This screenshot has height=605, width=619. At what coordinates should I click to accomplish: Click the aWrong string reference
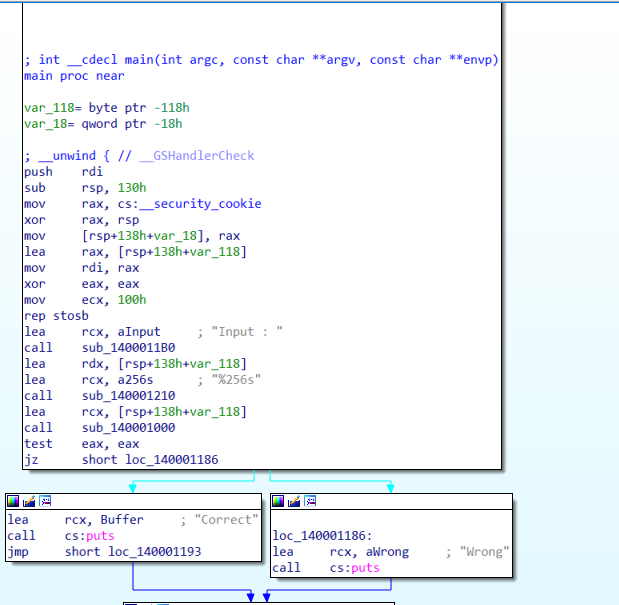pyautogui.click(x=387, y=552)
